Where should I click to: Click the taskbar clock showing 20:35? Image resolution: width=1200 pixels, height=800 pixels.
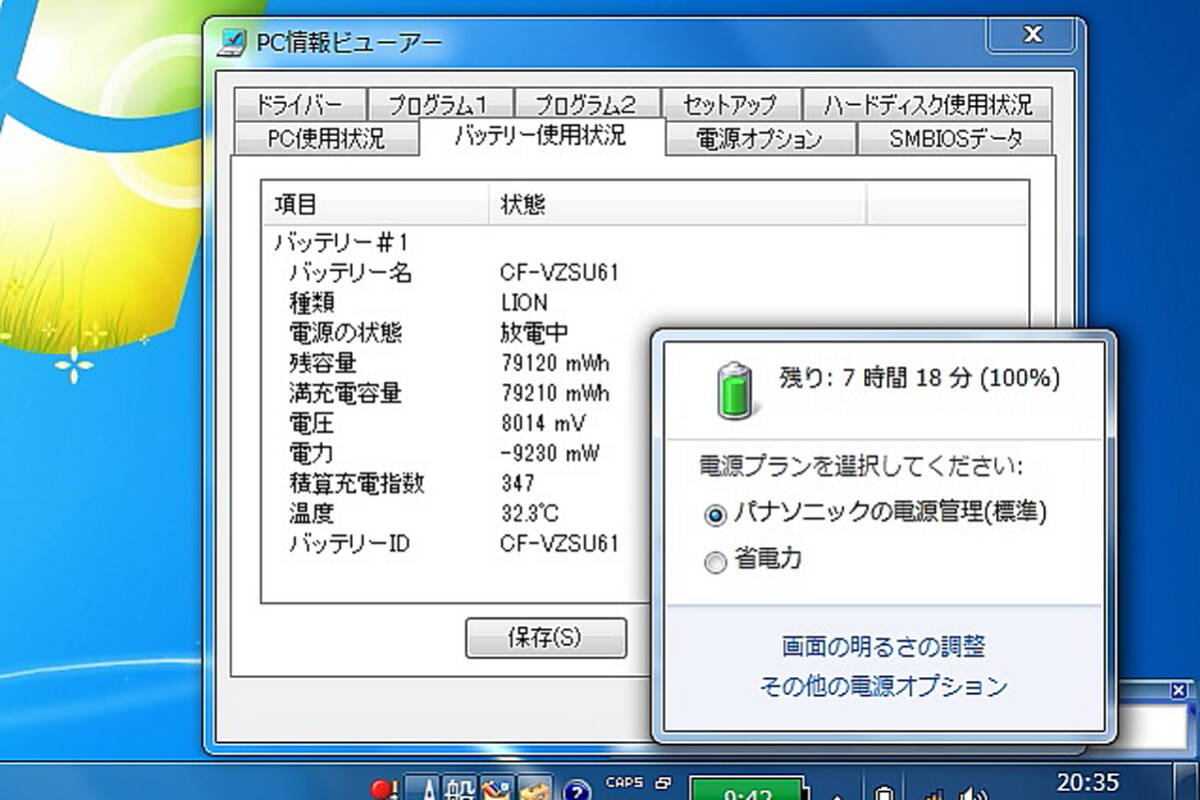pyautogui.click(x=1088, y=782)
